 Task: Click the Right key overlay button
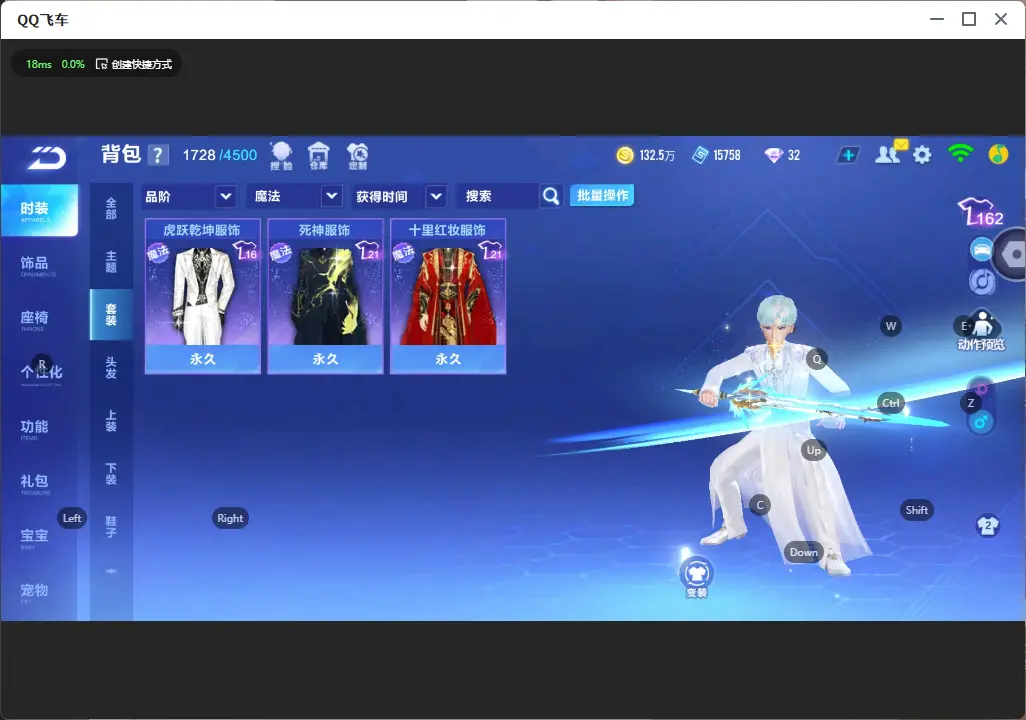230,518
